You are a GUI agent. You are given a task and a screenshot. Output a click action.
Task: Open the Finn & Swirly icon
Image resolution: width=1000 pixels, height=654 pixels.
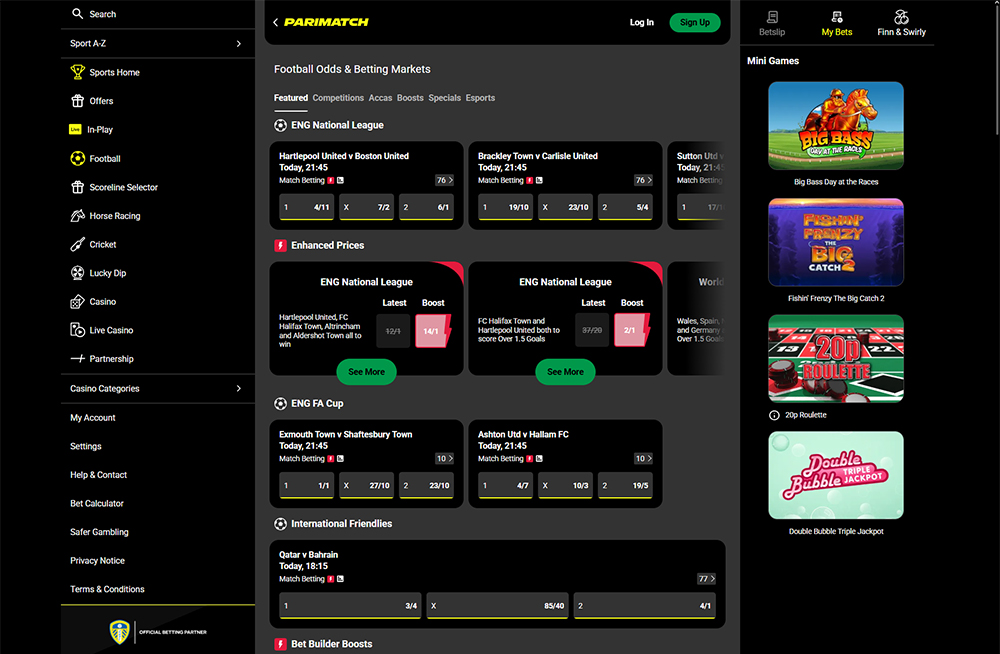[901, 17]
